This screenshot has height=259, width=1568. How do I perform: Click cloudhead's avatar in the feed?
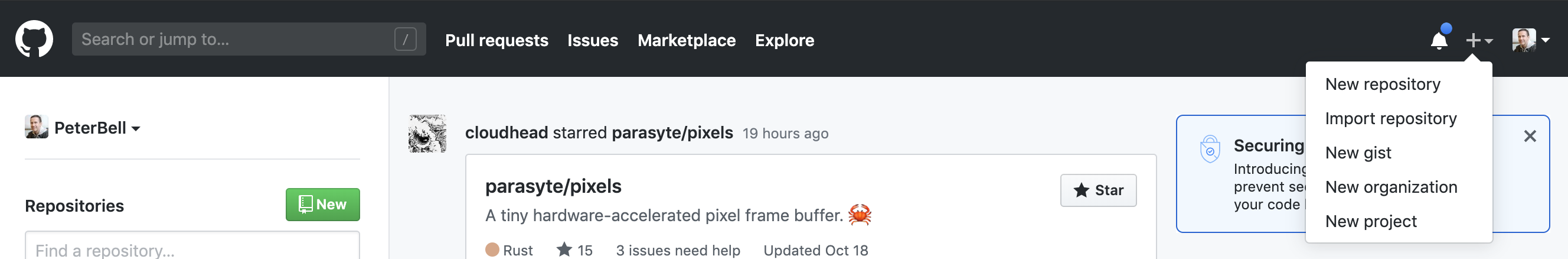coord(427,134)
